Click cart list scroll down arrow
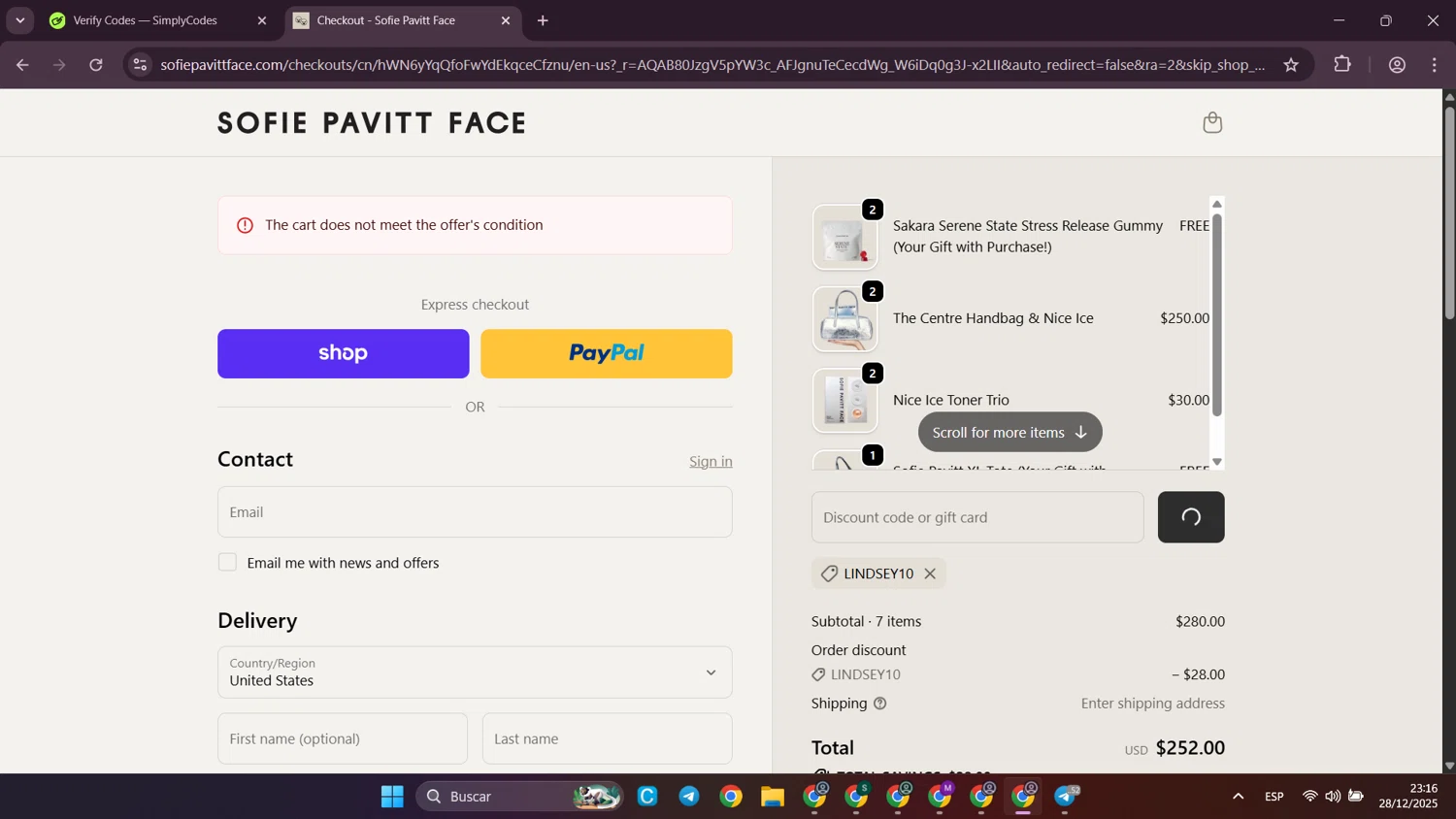 [1216, 462]
